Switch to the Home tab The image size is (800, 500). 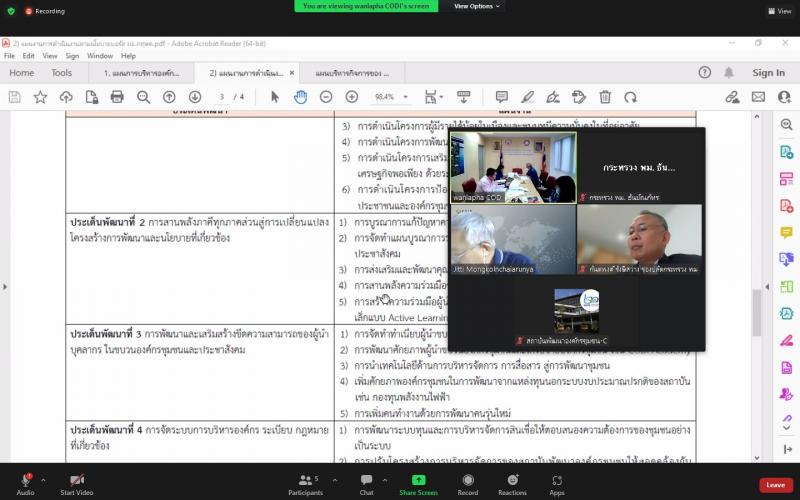pos(21,73)
